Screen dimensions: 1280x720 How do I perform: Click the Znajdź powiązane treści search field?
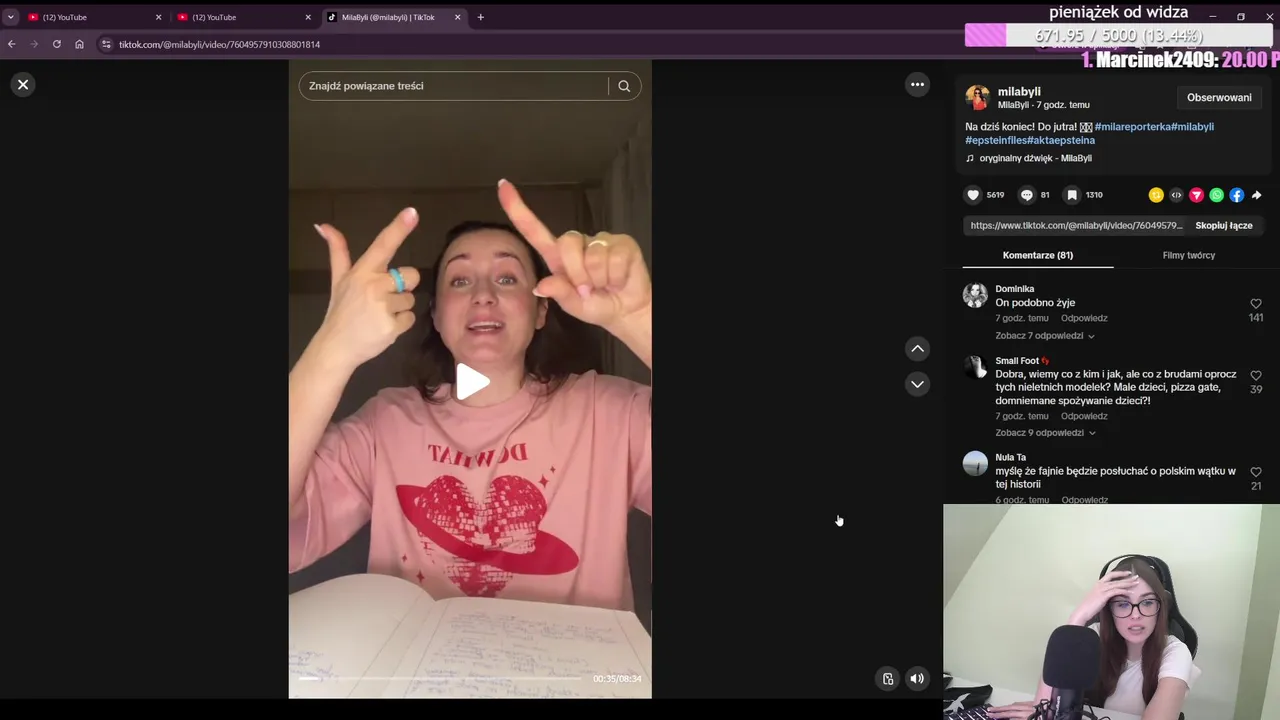pos(455,86)
